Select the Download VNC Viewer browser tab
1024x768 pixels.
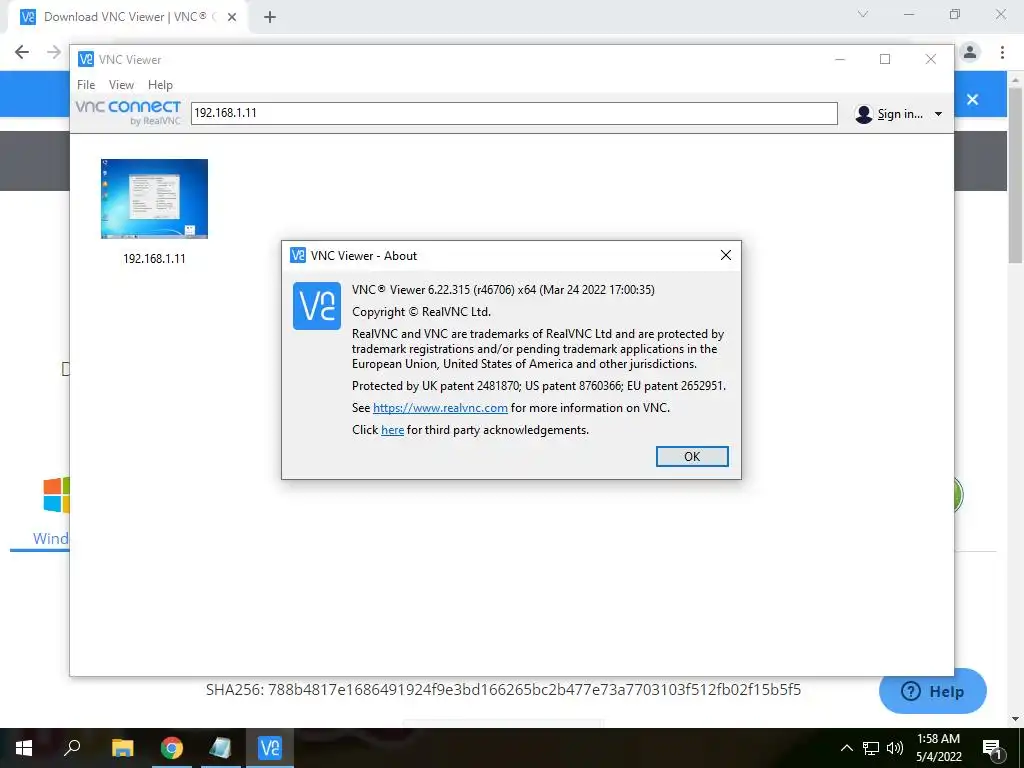pos(127,17)
